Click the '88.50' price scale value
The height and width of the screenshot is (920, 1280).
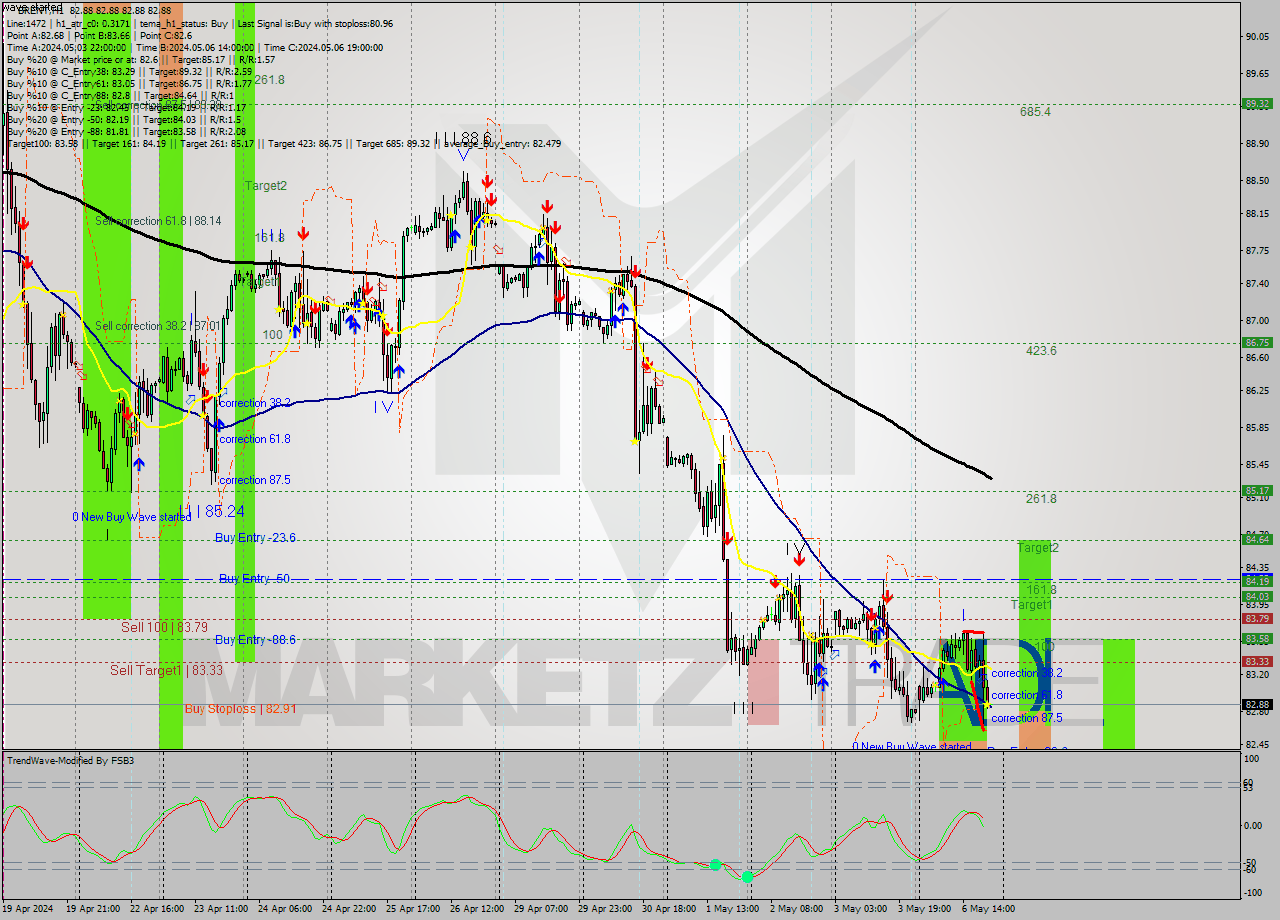(x=1258, y=181)
